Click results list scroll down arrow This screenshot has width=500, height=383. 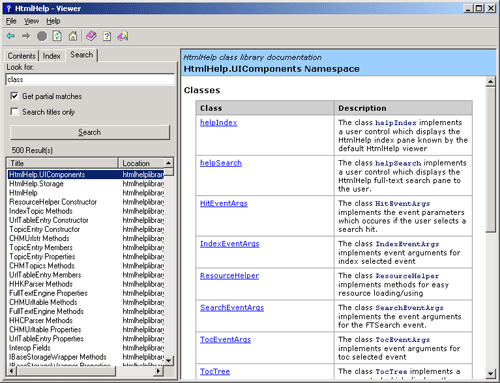coord(169,361)
